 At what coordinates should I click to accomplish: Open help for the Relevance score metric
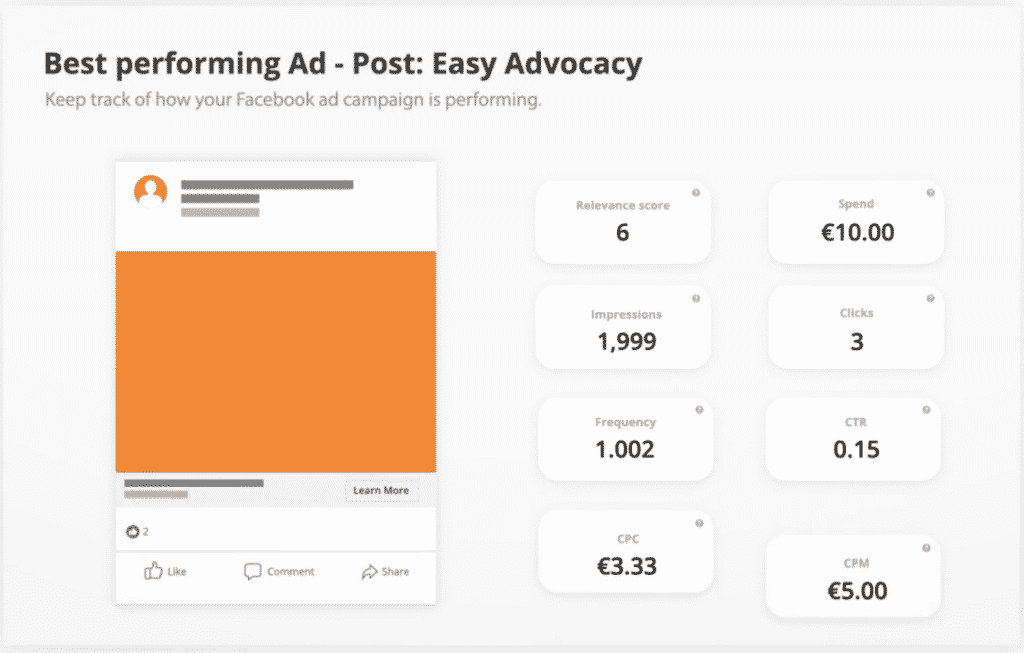click(698, 189)
